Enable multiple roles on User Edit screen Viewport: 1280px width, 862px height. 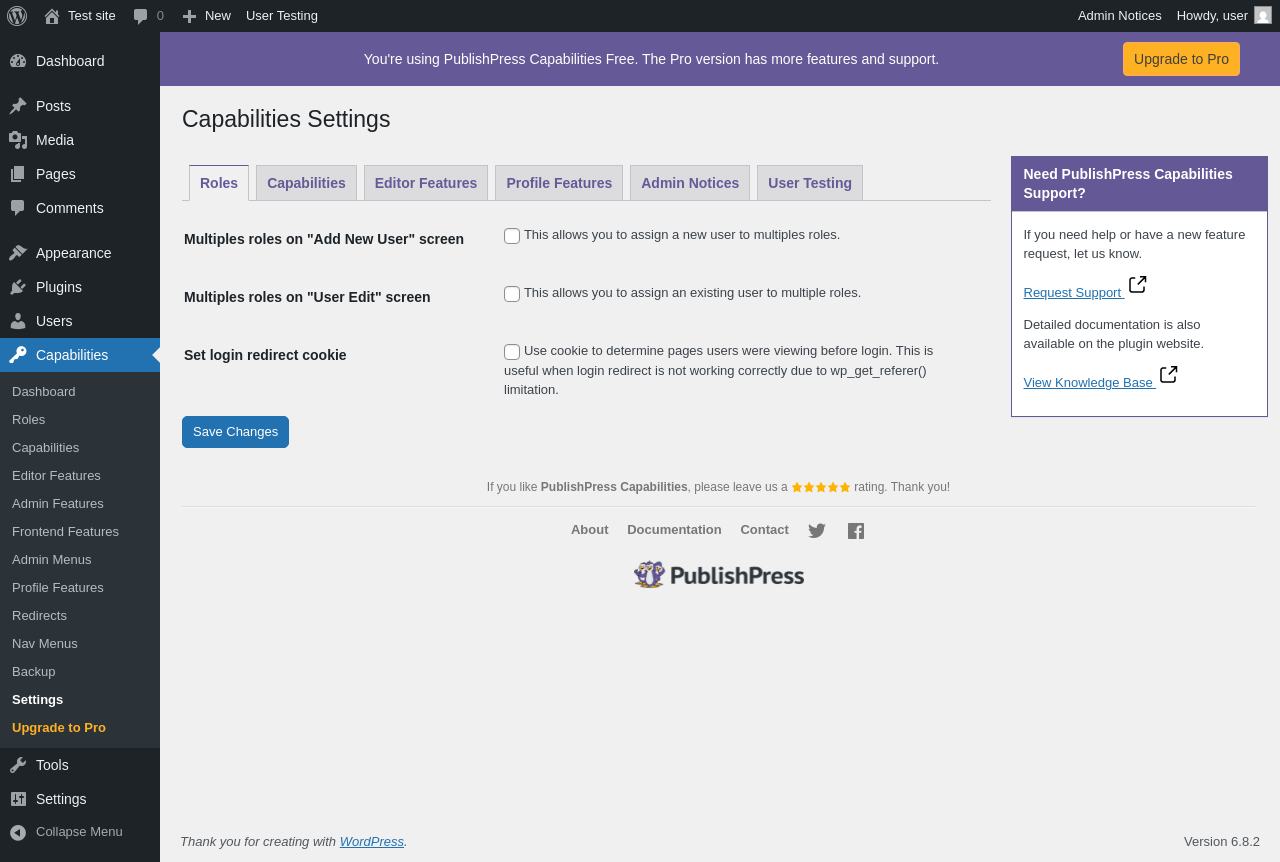[x=512, y=294]
